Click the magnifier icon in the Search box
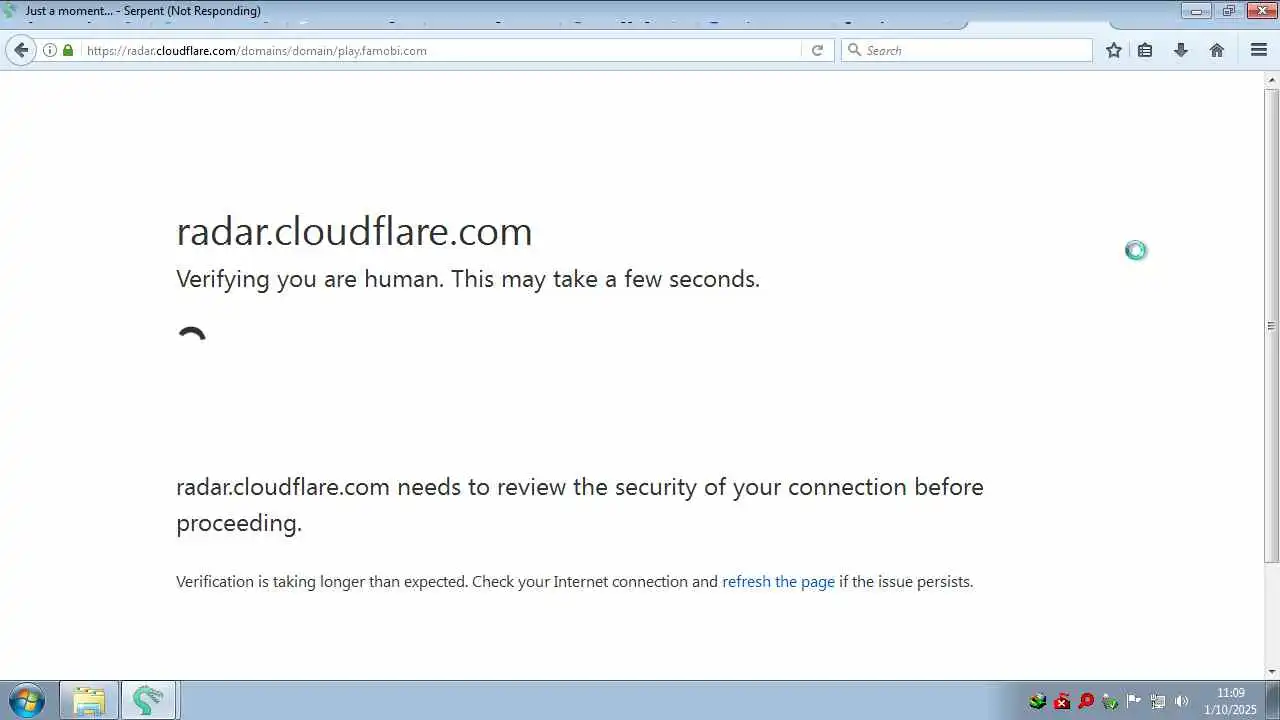1280x720 pixels. [x=854, y=50]
